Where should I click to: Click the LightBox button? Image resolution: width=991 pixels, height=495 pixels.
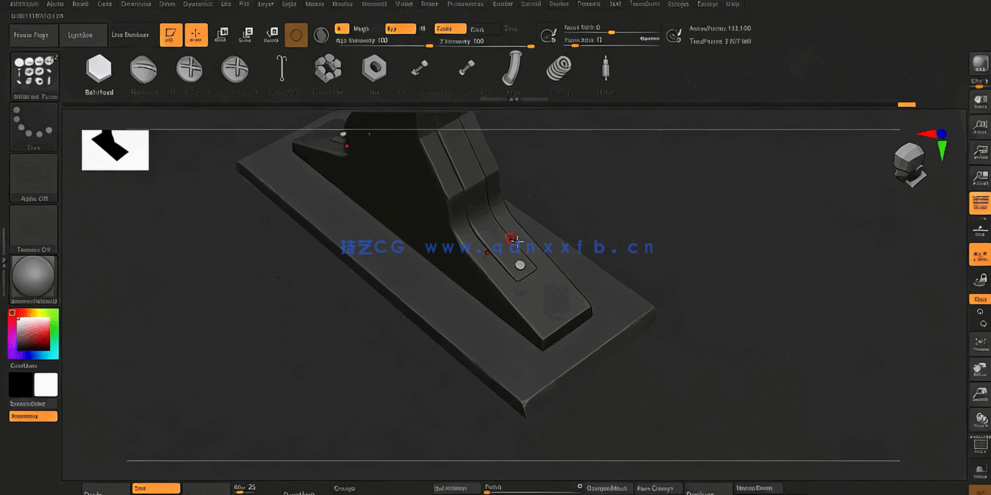coord(83,35)
